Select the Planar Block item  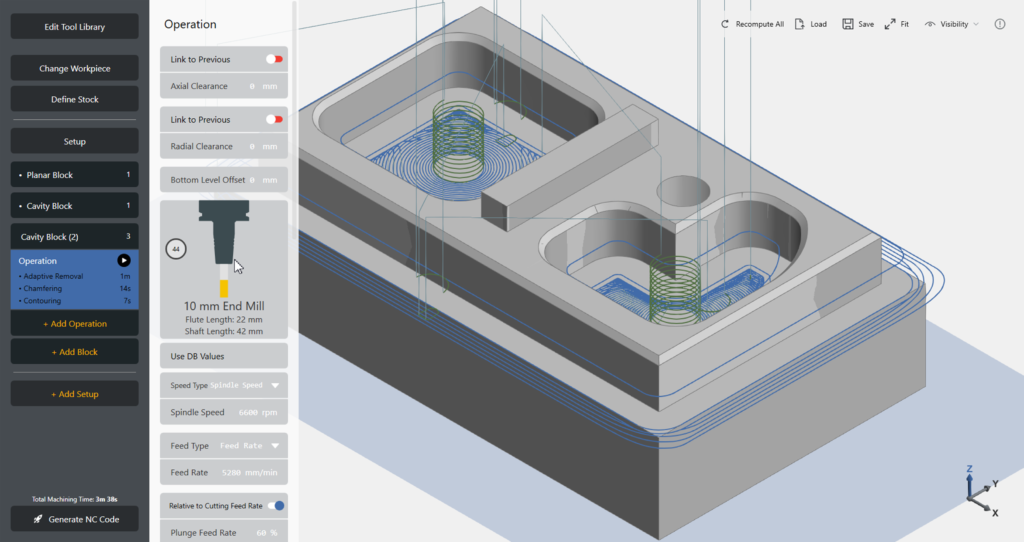75,175
